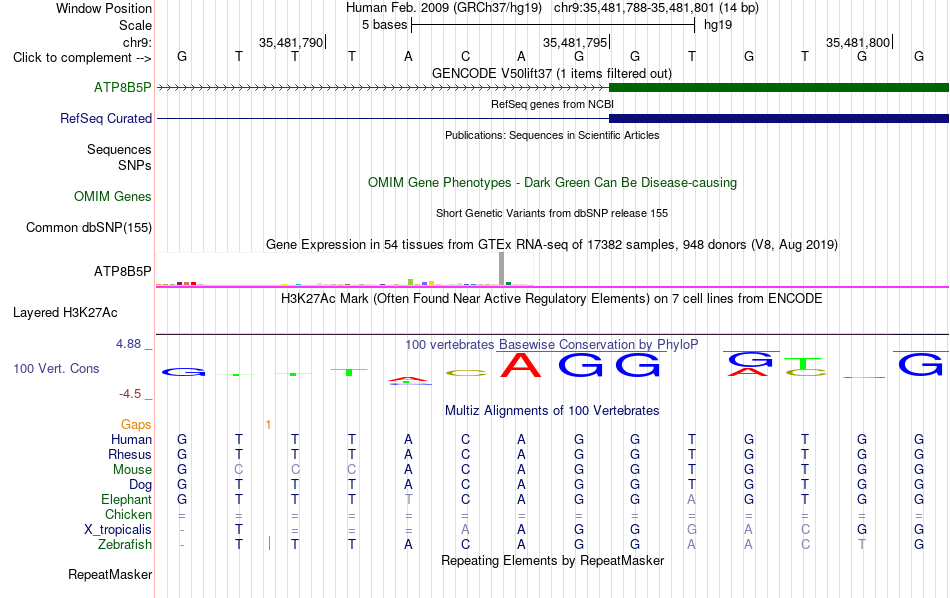Click the GENCODE V50lift37 track title
Image resolution: width=950 pixels, height=598 pixels.
click(552, 73)
